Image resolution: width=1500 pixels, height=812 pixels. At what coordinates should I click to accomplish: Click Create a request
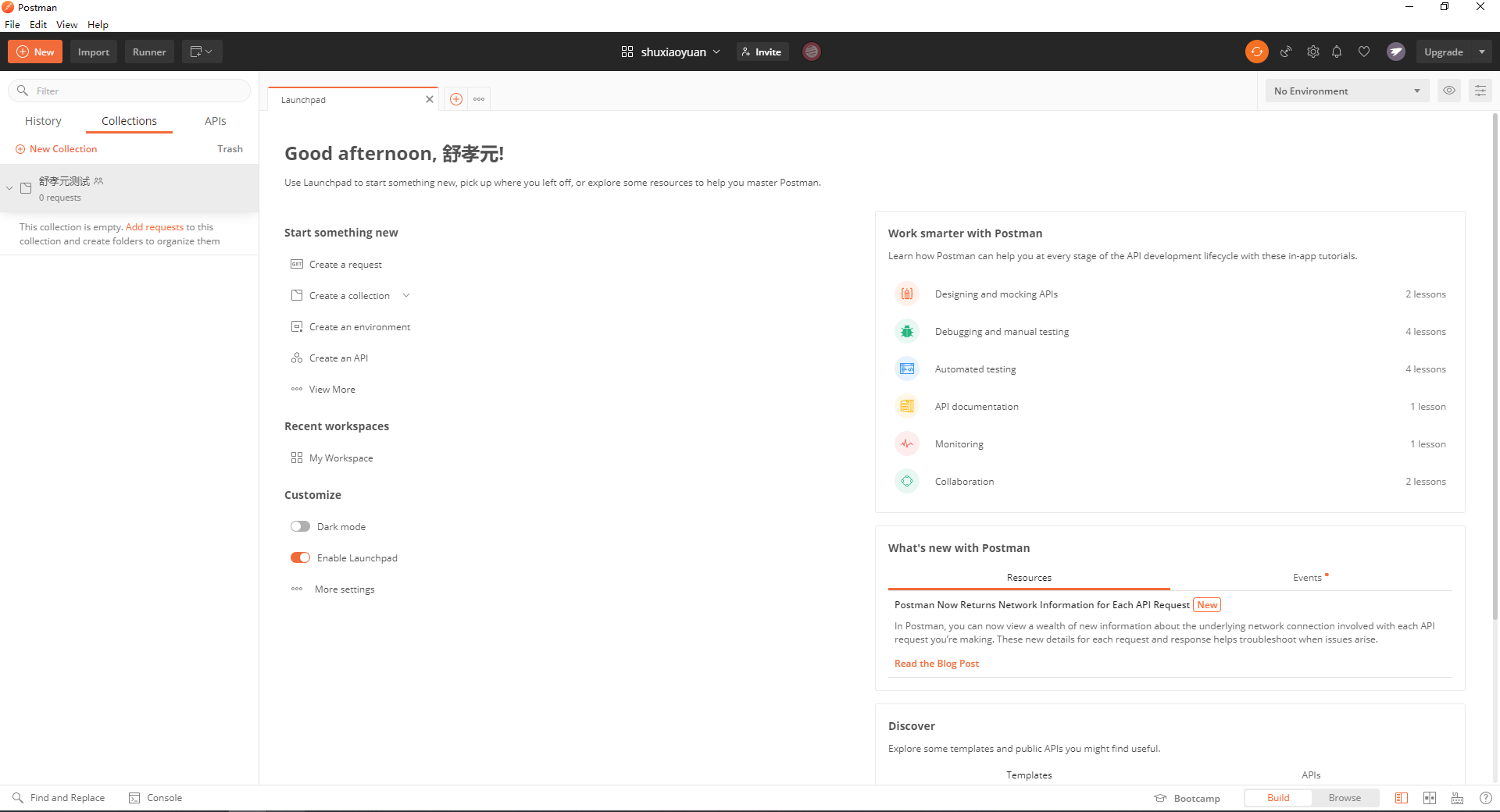(x=337, y=265)
